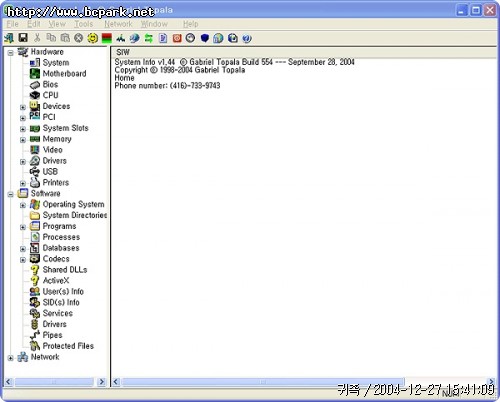This screenshot has height=402, width=500.
Task: Select the Bios chip icon
Action: (x=35, y=84)
